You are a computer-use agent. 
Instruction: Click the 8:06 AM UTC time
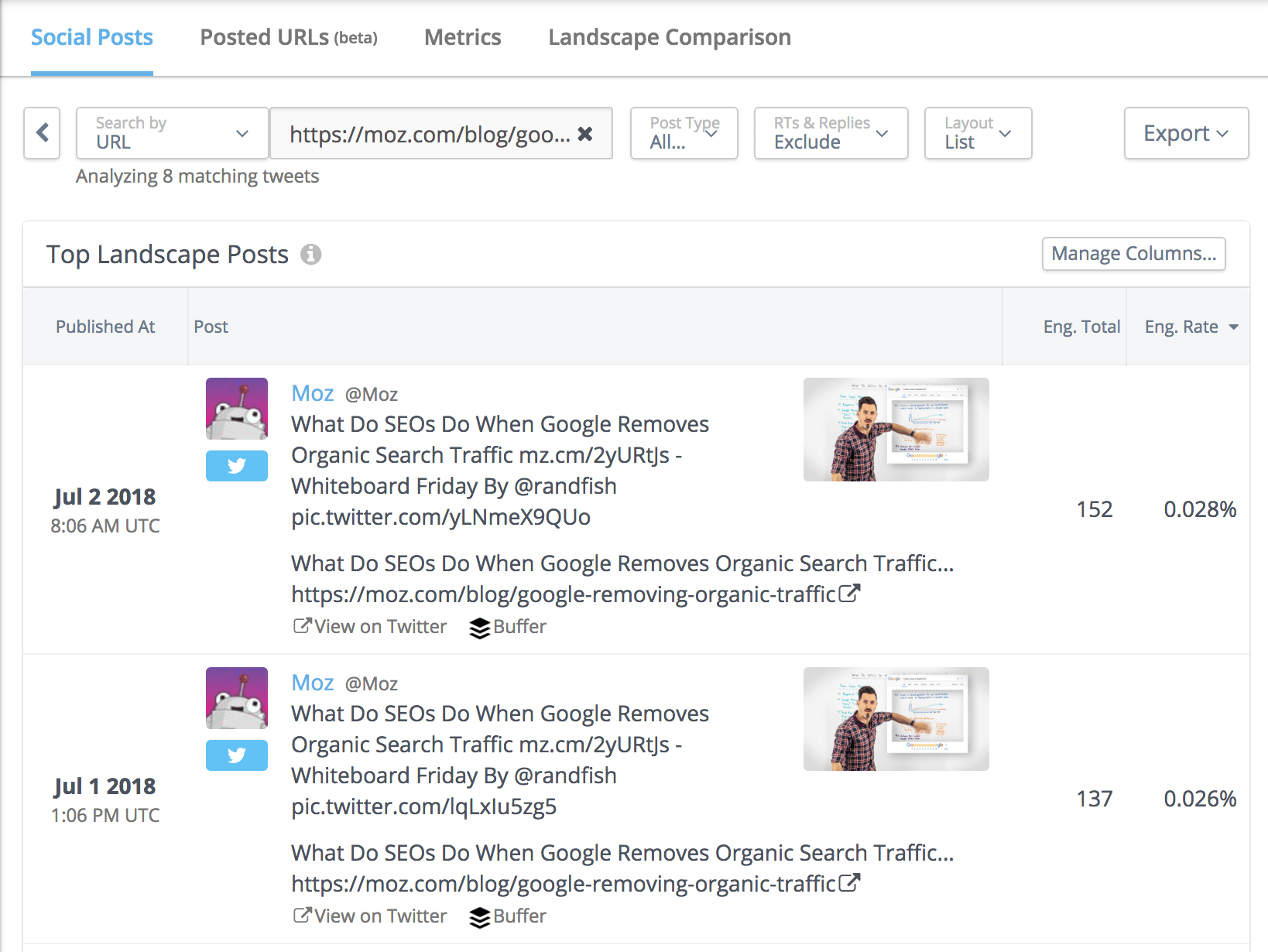(x=105, y=526)
